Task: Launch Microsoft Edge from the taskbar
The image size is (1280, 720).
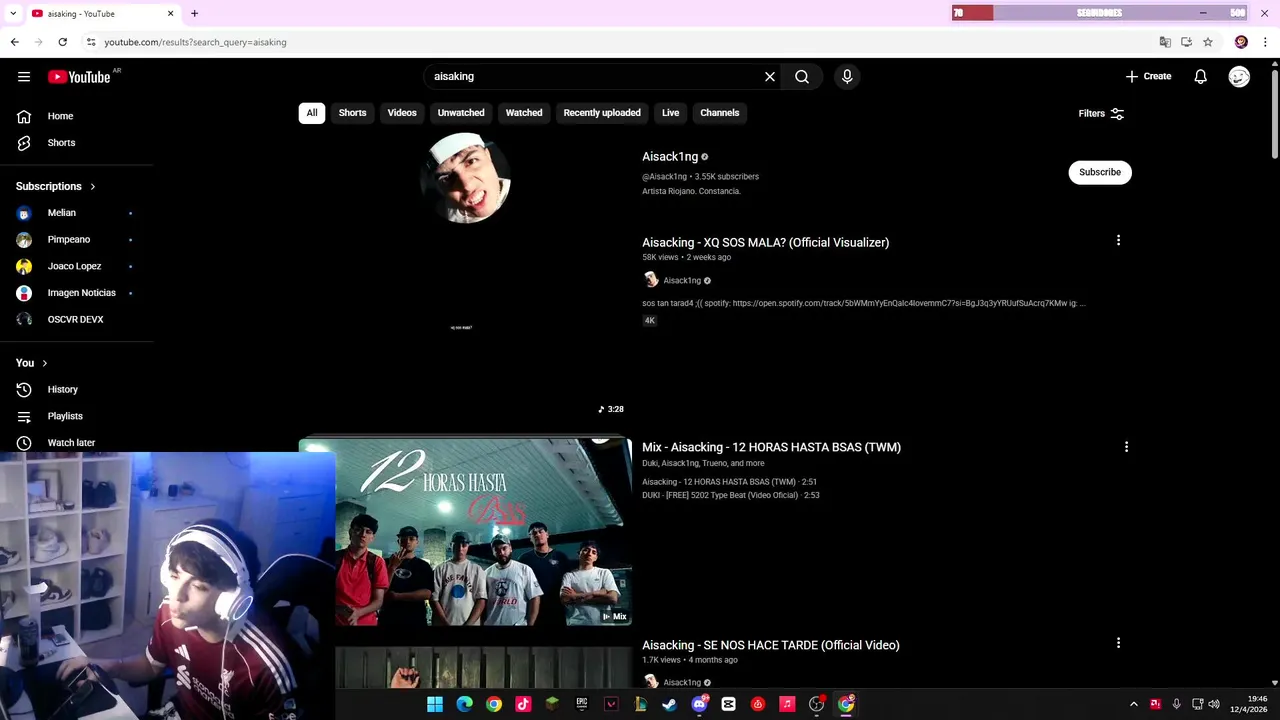Action: (464, 704)
